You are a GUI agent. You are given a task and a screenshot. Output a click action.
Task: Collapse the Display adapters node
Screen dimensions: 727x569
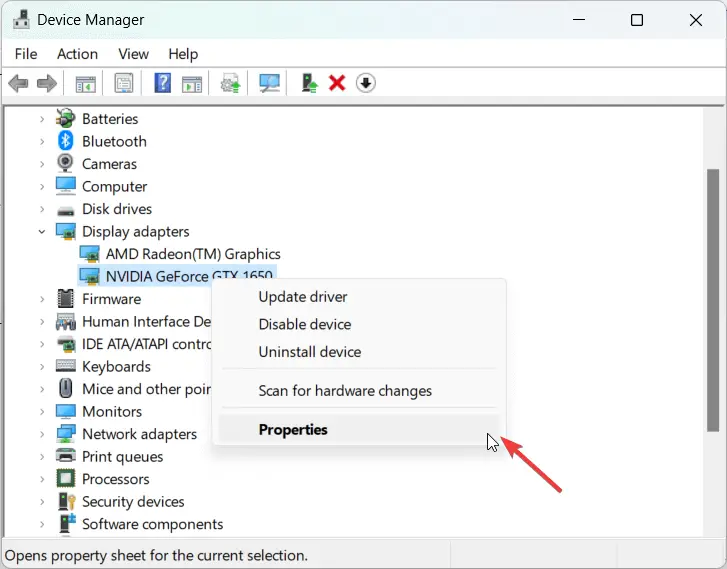tap(42, 231)
